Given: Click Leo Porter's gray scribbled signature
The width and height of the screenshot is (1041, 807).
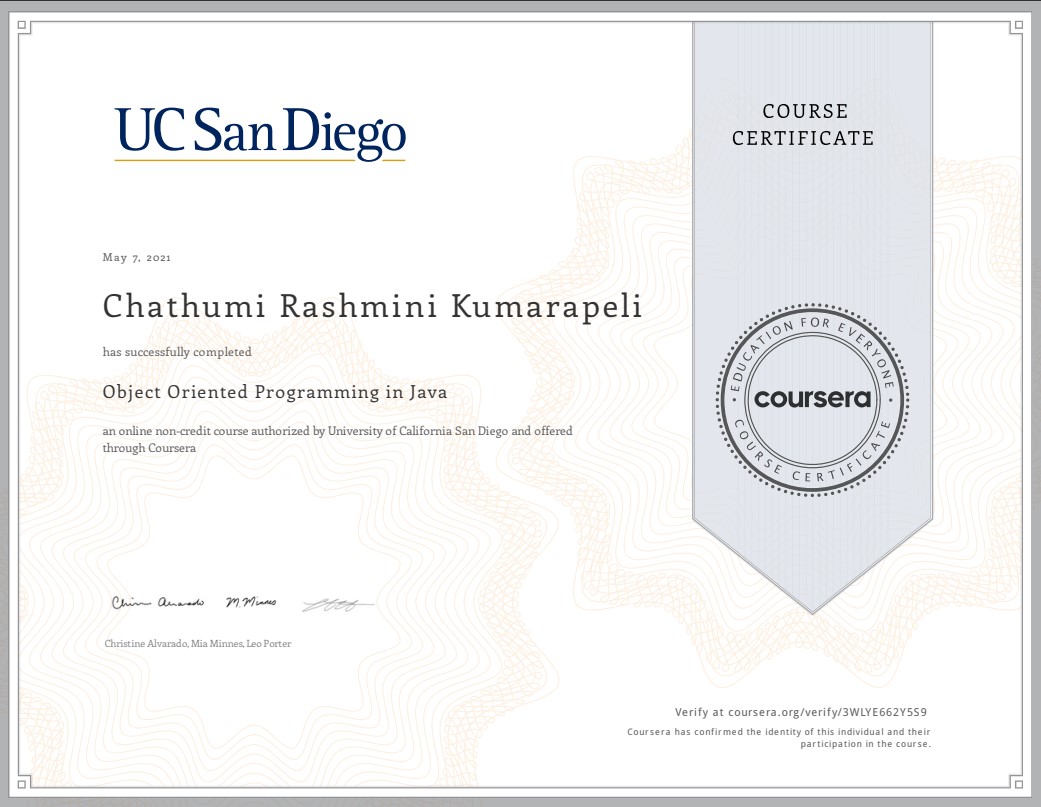Looking at the screenshot, I should [338, 605].
